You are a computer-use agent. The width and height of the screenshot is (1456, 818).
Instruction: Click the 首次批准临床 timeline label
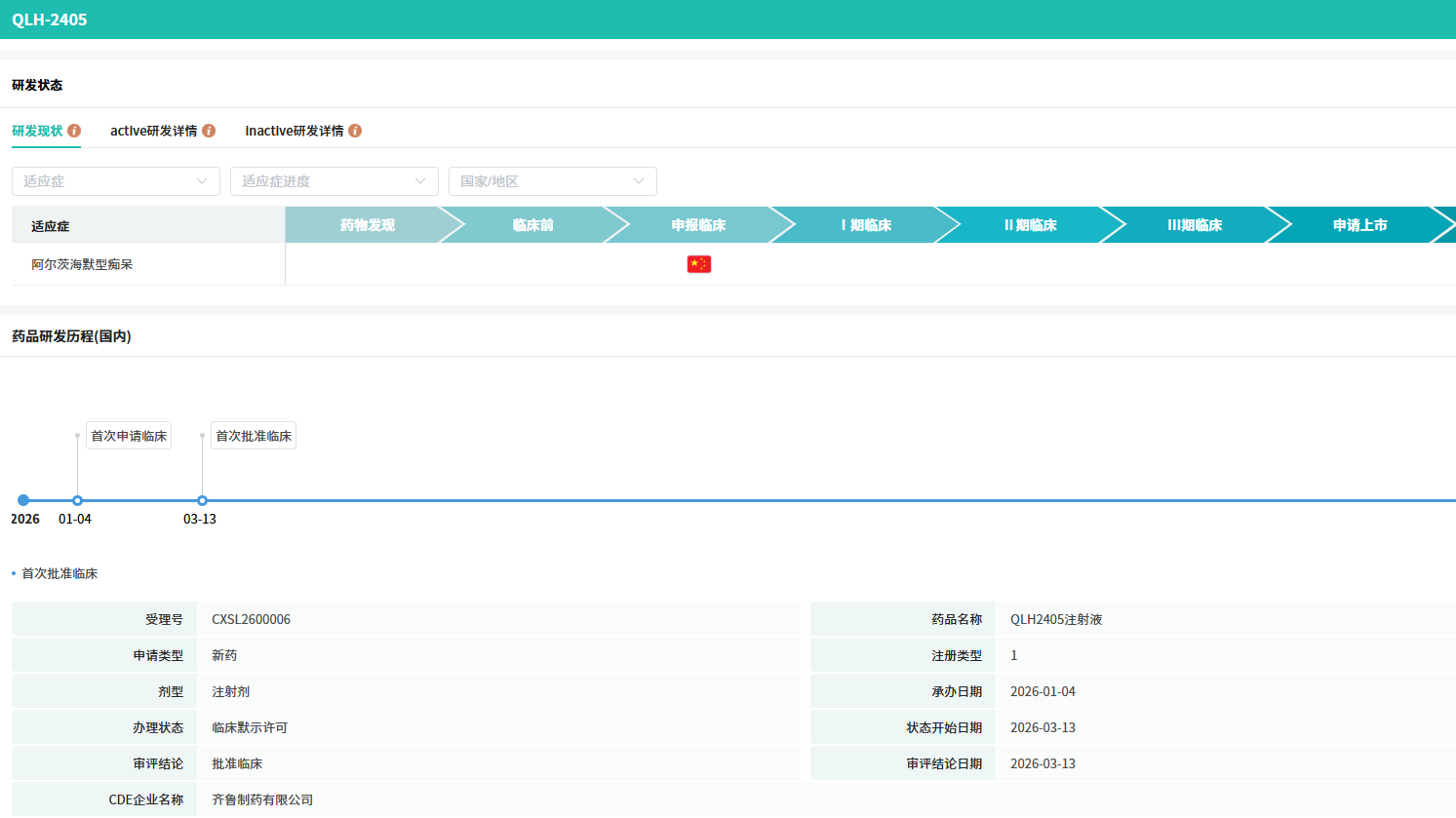pyautogui.click(x=254, y=436)
